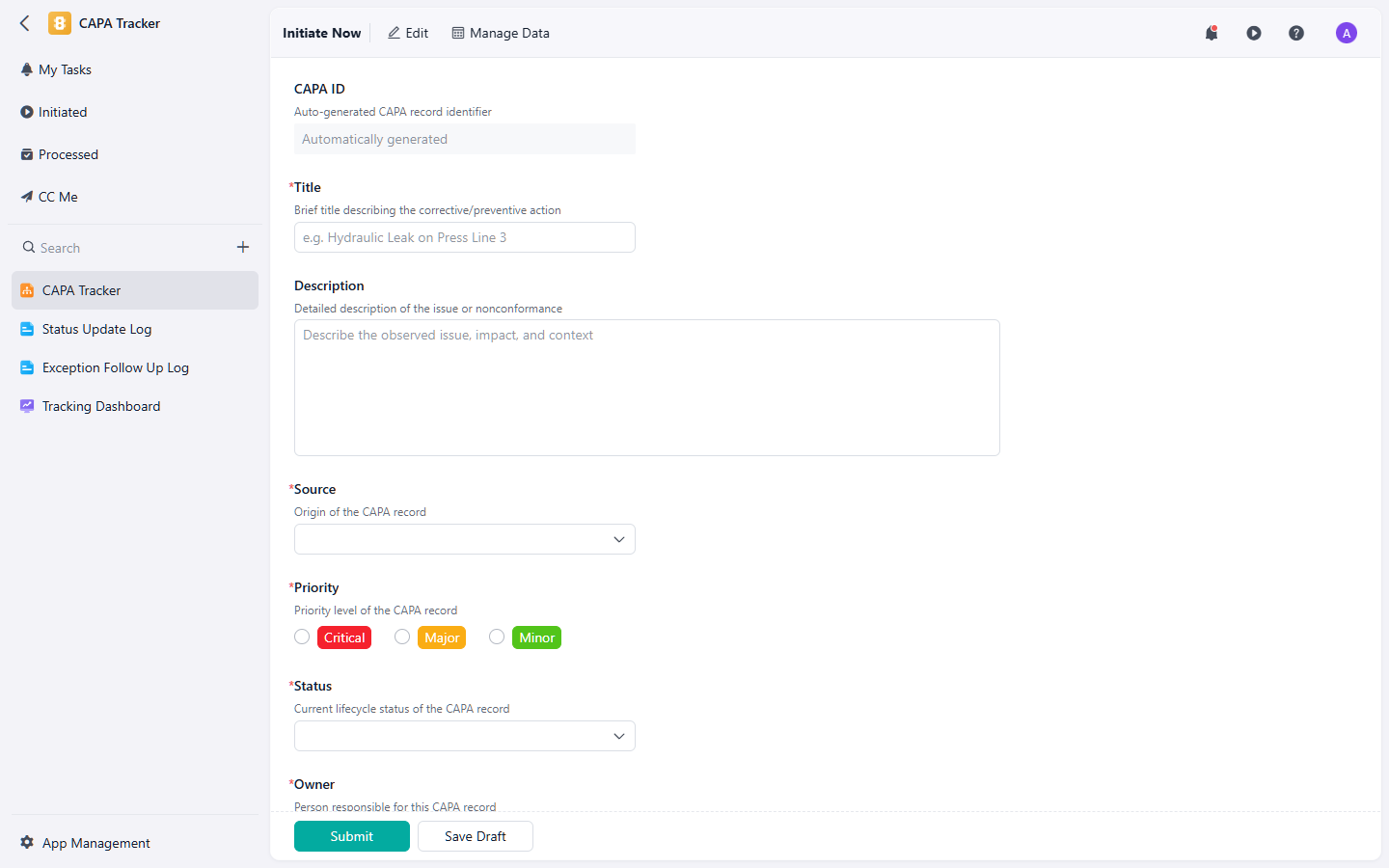Click the App Management label
Image resolution: width=1389 pixels, height=868 pixels.
[x=96, y=843]
